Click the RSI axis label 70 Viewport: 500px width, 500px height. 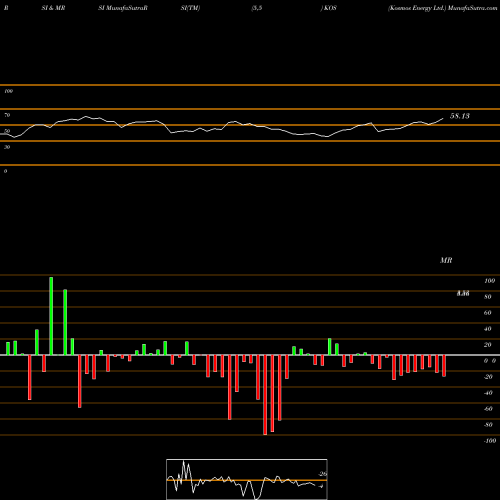click(7, 115)
